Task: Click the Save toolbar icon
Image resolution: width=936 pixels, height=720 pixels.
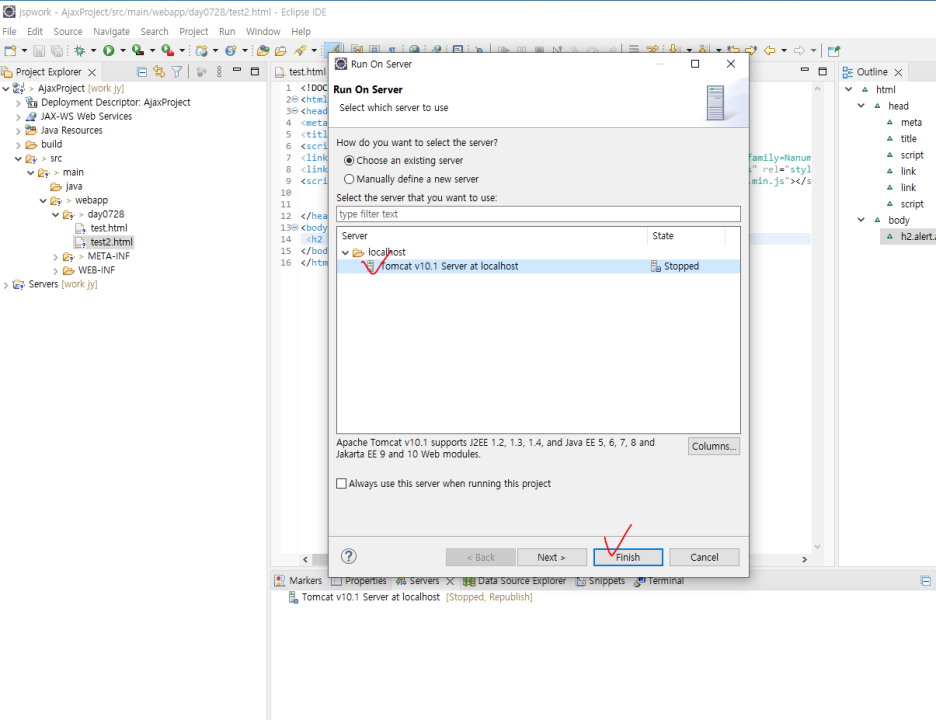Action: coord(39,51)
